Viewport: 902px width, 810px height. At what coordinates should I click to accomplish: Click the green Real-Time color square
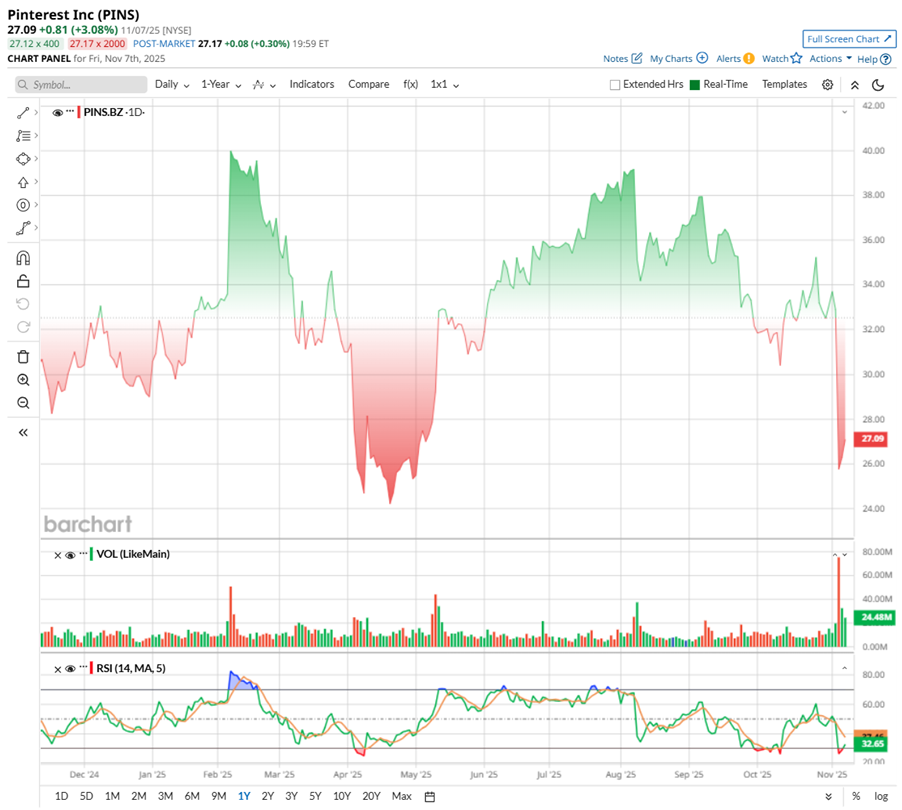tap(694, 85)
